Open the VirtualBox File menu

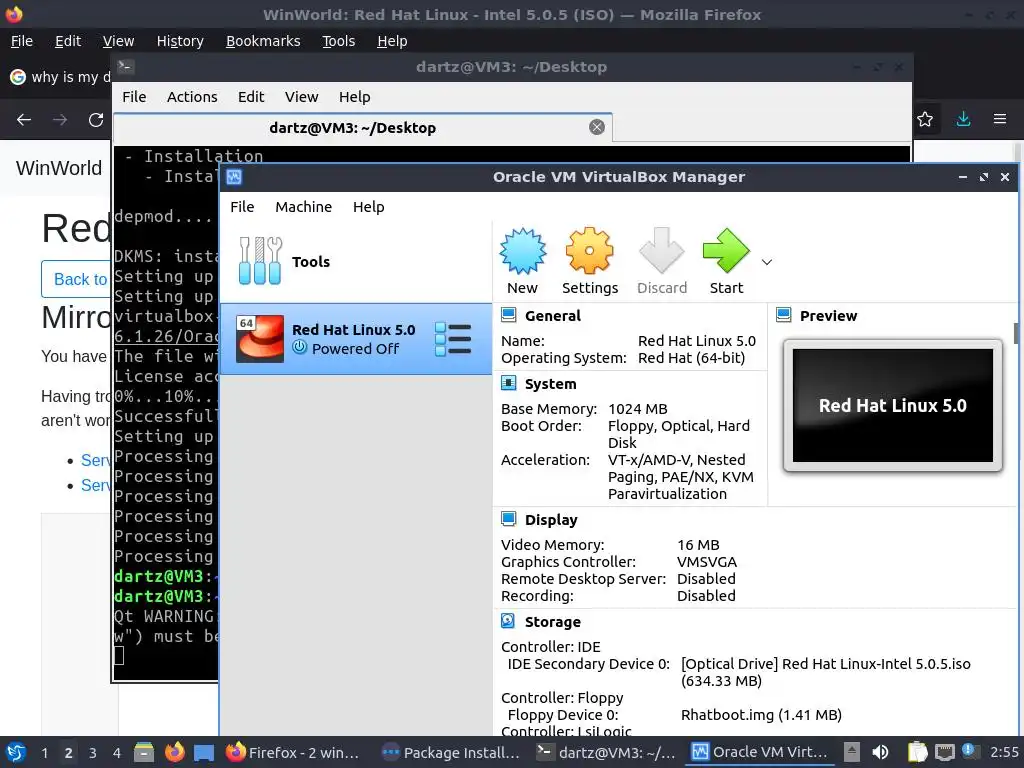pos(242,206)
